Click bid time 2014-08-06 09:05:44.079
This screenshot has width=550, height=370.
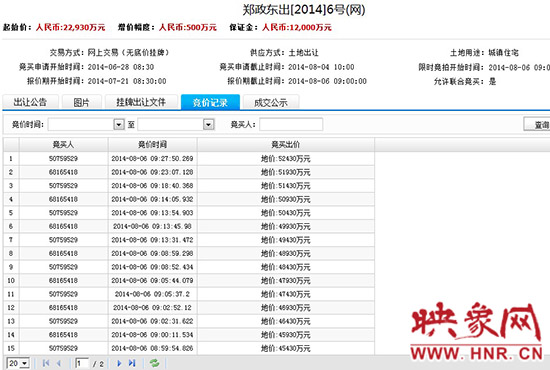(x=152, y=281)
